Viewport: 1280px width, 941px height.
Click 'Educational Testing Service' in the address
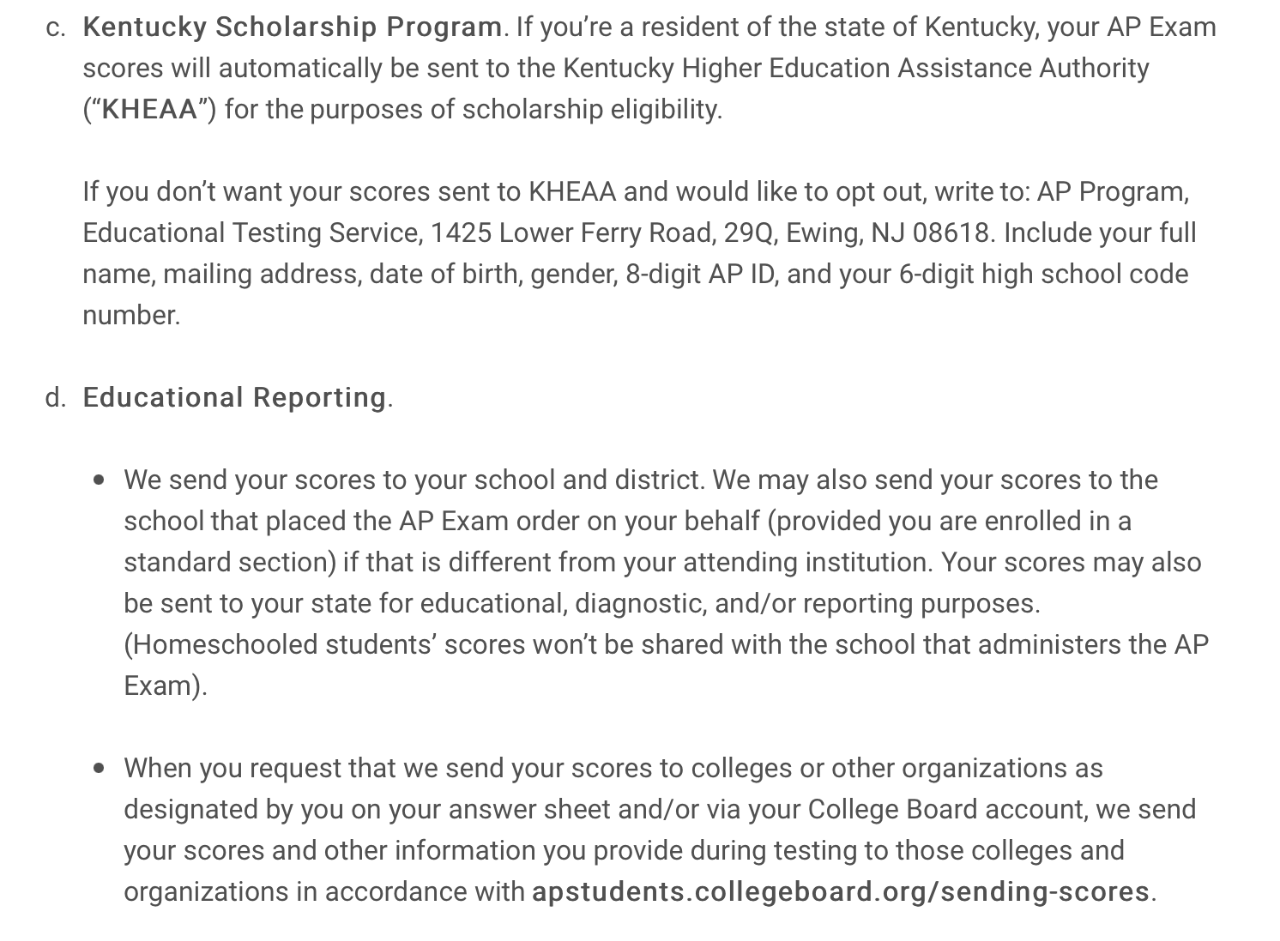click(251, 233)
